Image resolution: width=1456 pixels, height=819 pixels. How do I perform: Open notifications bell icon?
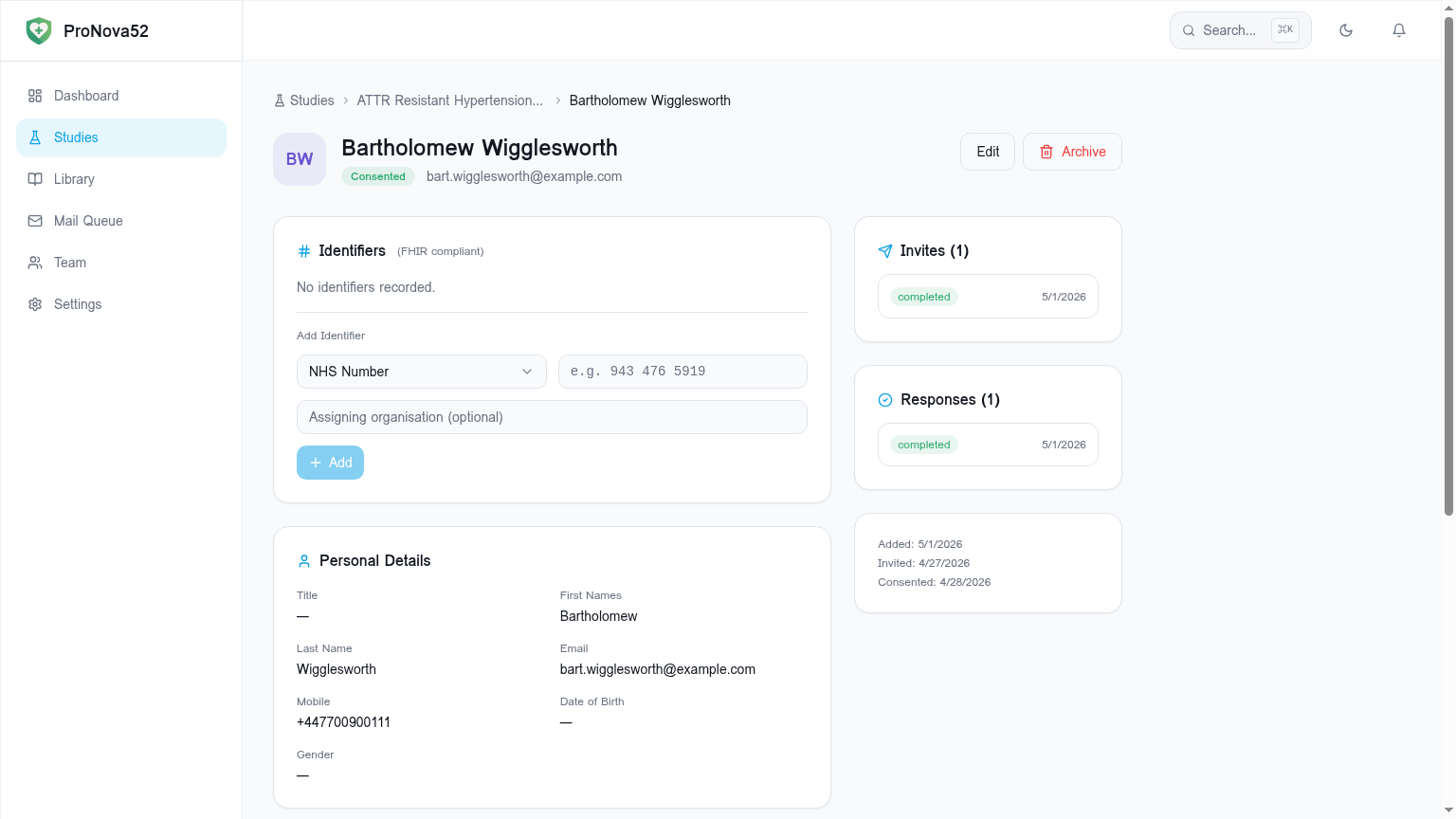pos(1399,30)
